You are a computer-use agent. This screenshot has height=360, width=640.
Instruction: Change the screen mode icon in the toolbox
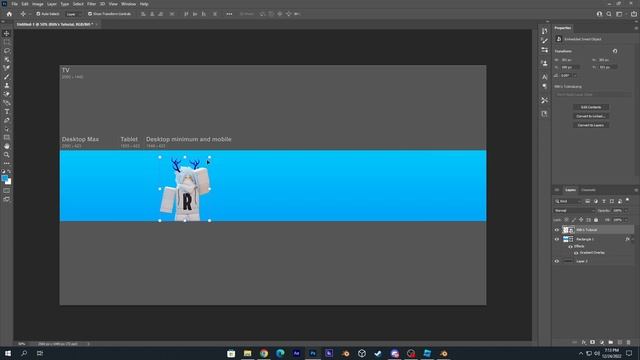7,199
